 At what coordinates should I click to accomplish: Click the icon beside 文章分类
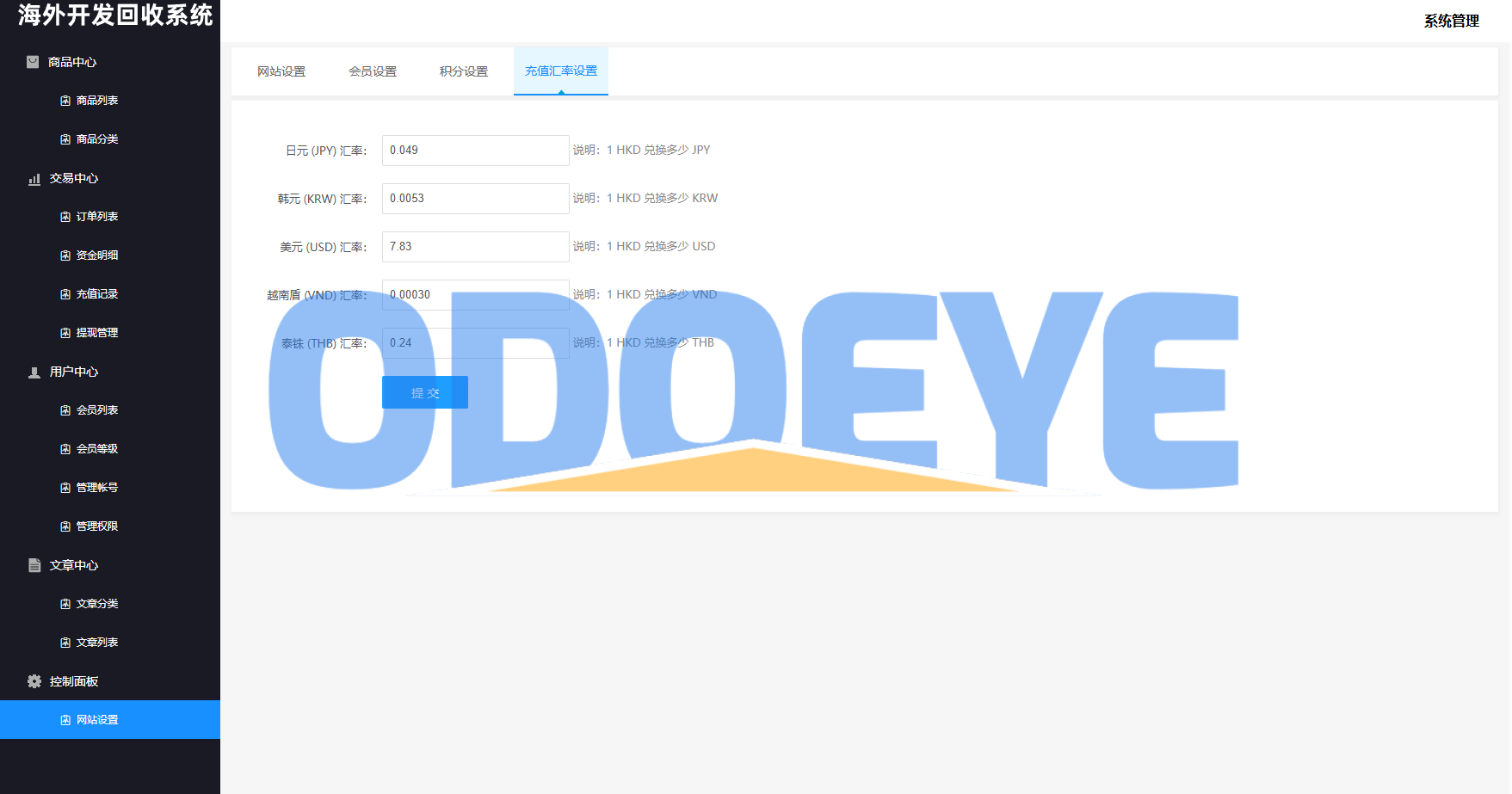click(x=65, y=604)
